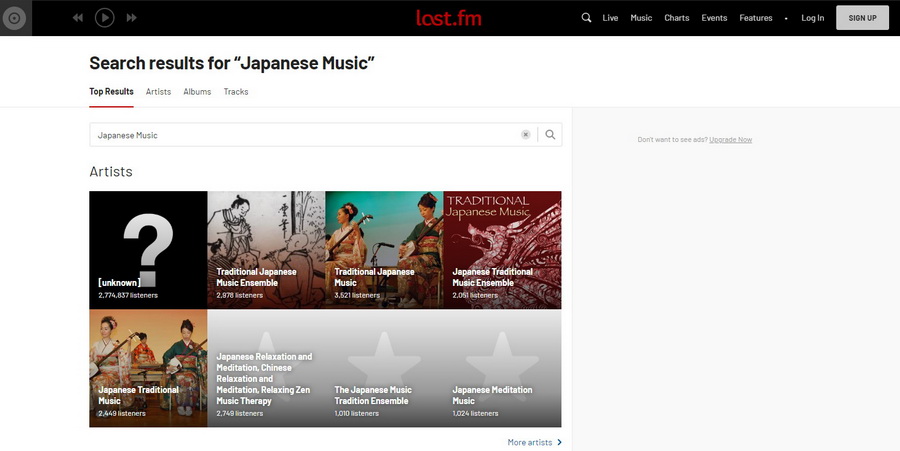Click the play button in the player bar
900x451 pixels.
[x=104, y=17]
